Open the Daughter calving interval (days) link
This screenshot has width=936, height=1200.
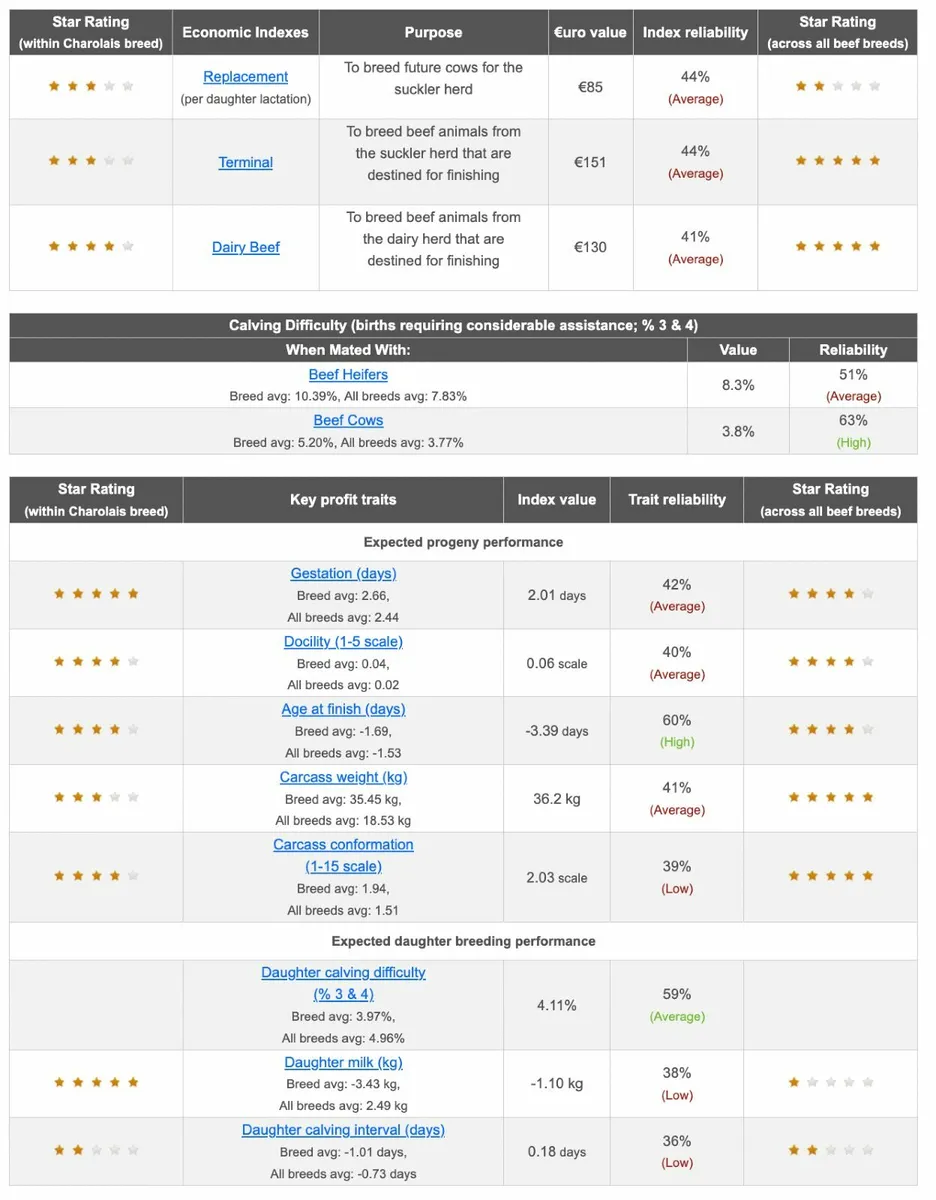[343, 1130]
